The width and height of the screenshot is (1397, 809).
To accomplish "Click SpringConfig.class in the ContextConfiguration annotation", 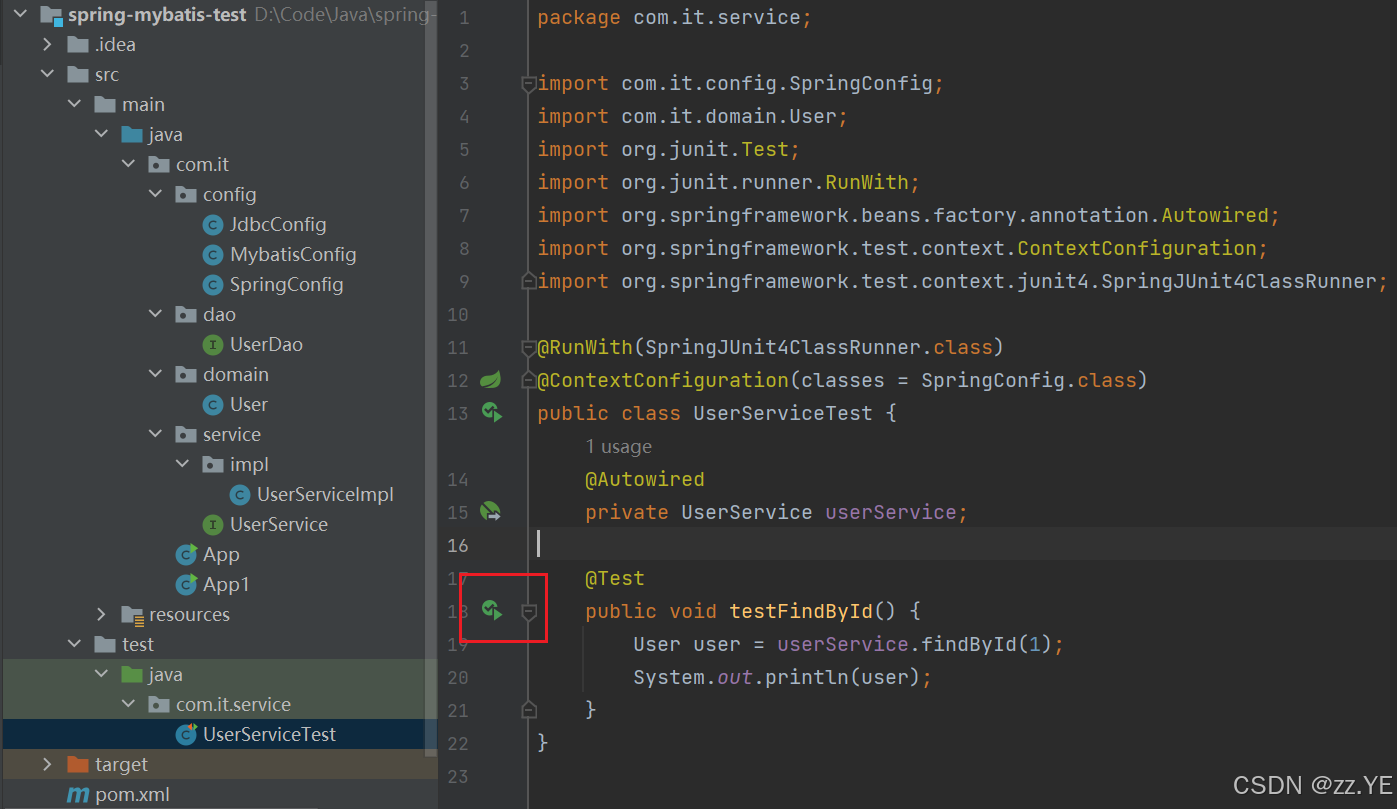I will tap(1029, 381).
